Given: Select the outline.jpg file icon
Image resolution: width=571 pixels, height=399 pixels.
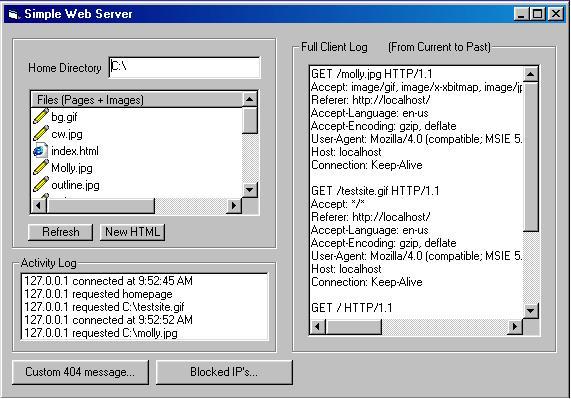Looking at the screenshot, I should click(x=40, y=185).
